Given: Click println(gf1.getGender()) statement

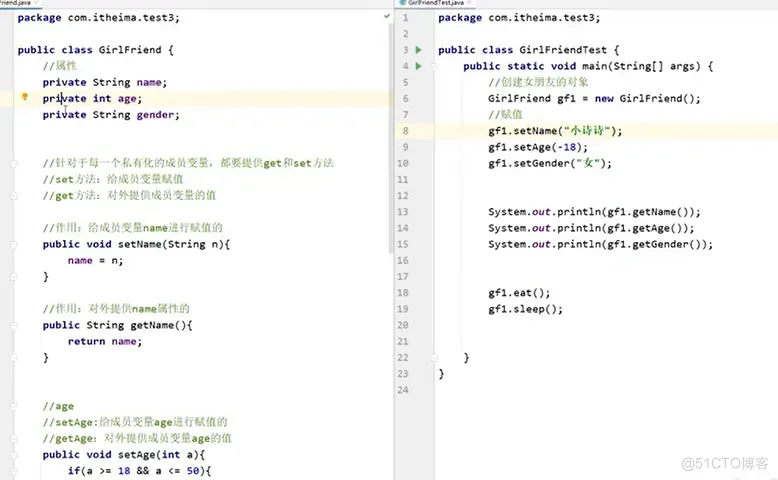Looking at the screenshot, I should coord(600,244).
